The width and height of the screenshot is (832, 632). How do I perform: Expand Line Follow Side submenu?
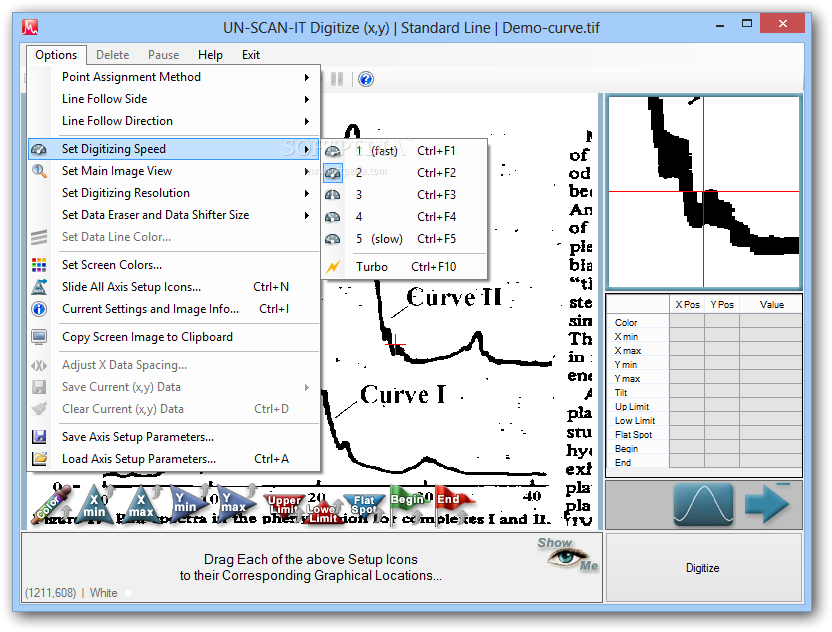[x=174, y=99]
